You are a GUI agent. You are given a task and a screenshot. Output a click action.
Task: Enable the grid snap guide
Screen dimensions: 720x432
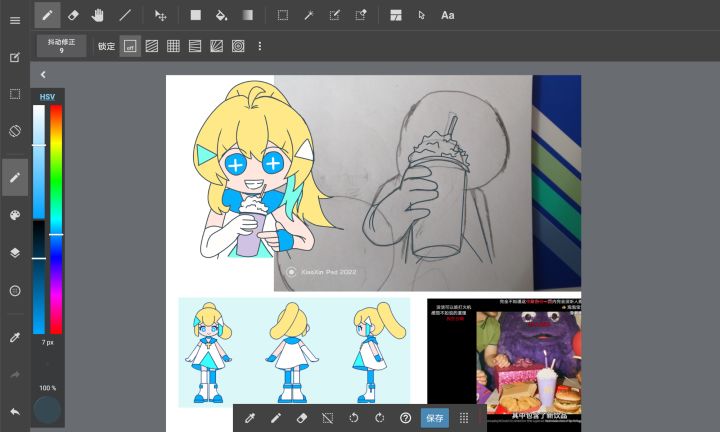pyautogui.click(x=173, y=46)
